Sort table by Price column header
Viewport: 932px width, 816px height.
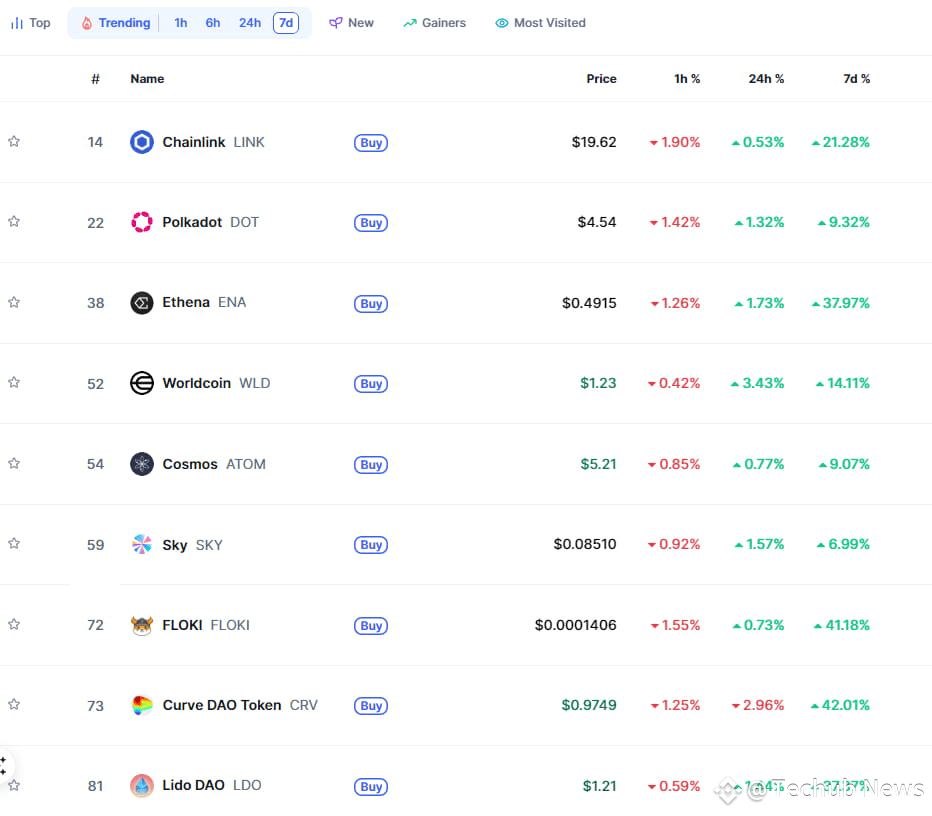pos(601,78)
